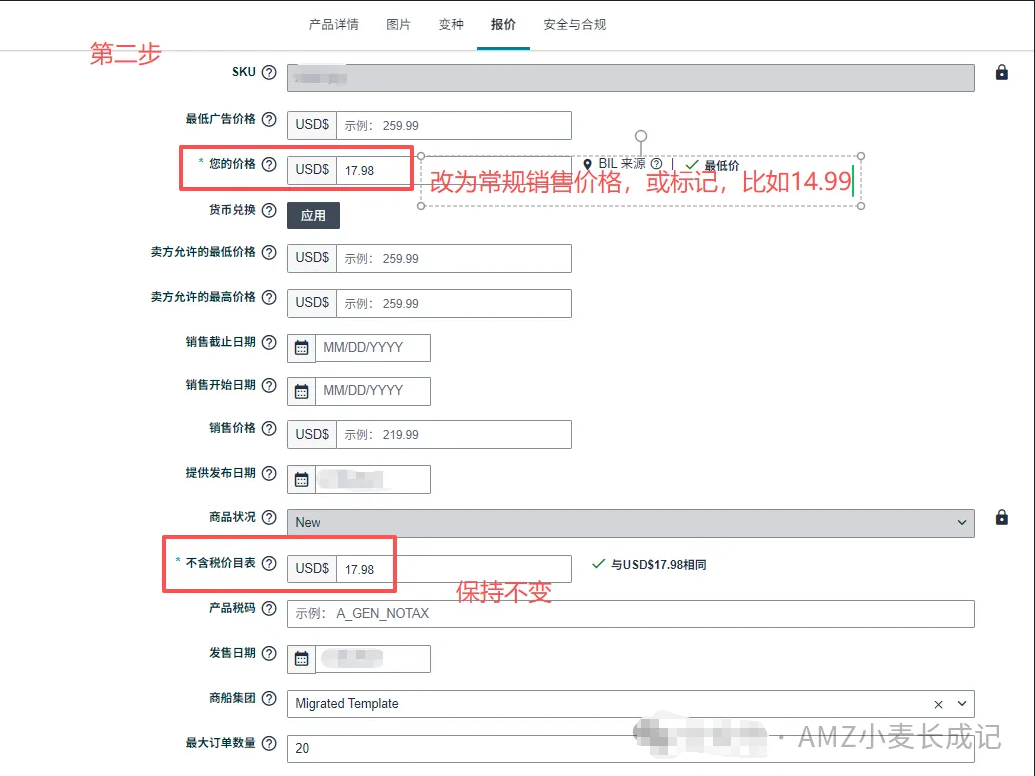Open help icon for 产品税码
1035x776 pixels.
269,608
